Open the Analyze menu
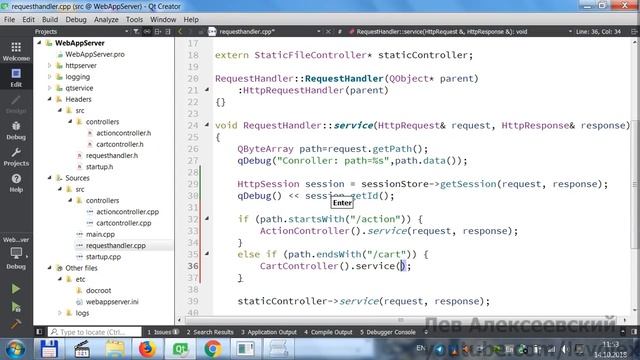 (x=106, y=19)
